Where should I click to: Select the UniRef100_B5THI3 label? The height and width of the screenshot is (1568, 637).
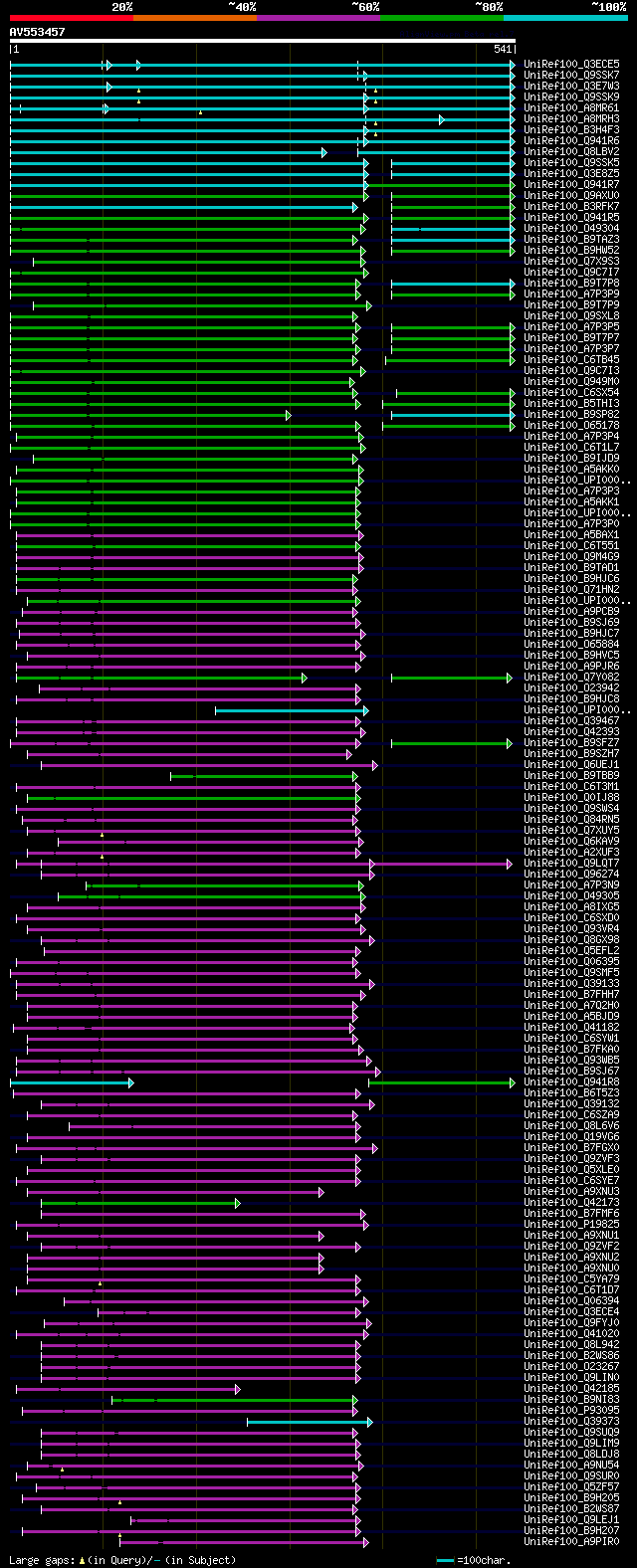tap(571, 404)
